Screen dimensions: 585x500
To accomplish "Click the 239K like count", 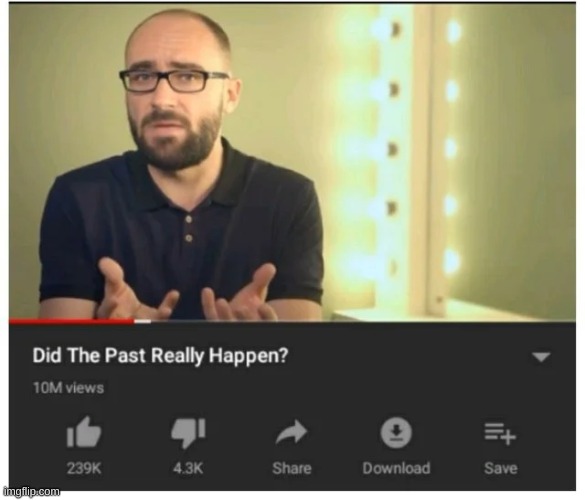I will (x=84, y=468).
